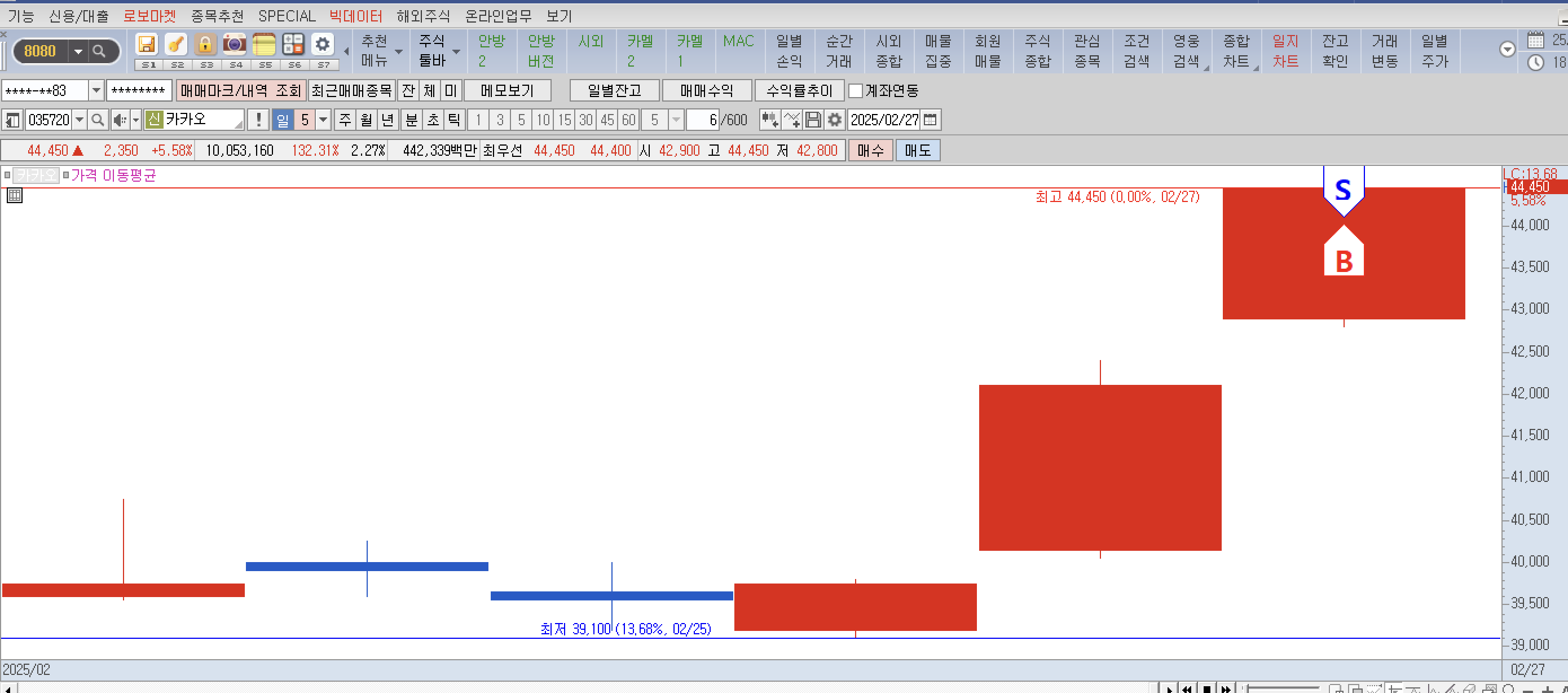The width and height of the screenshot is (1568, 693).
Task: Open the key icon above S2
Action: tap(176, 45)
